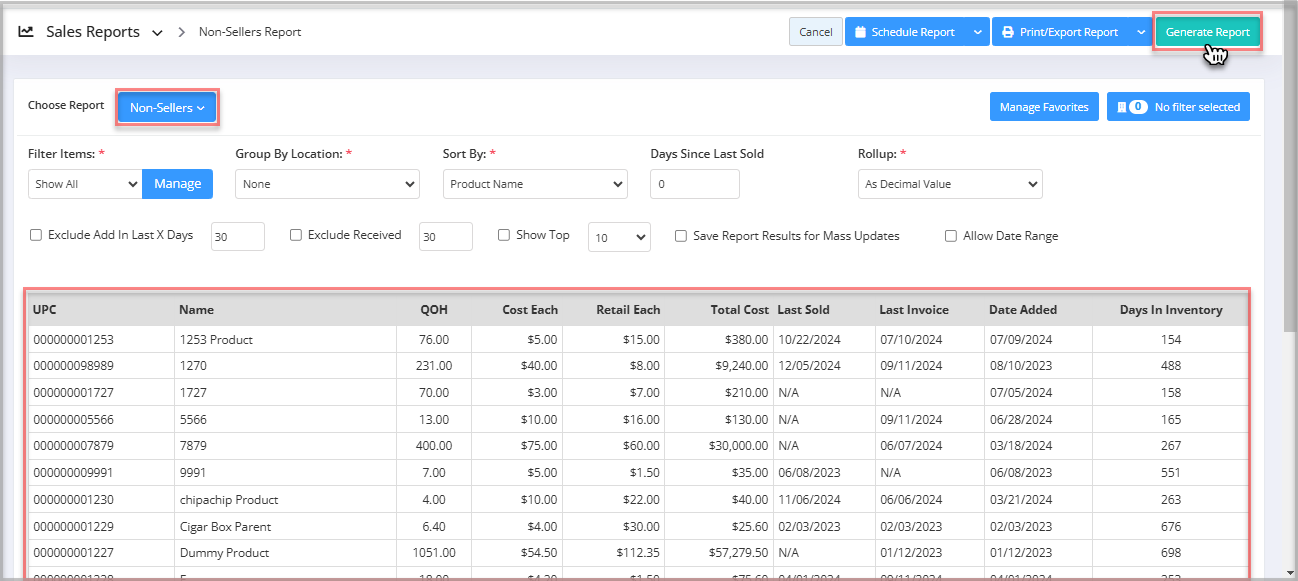Click the $57,279.50 total cost cell
This screenshot has width=1298, height=581.
pyautogui.click(x=719, y=552)
